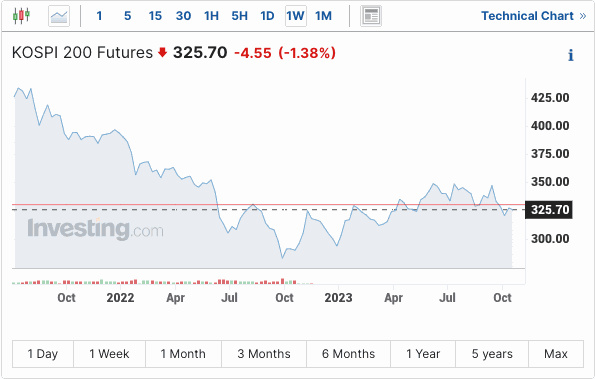Show the 1 Week range
The image size is (595, 379).
[109, 354]
